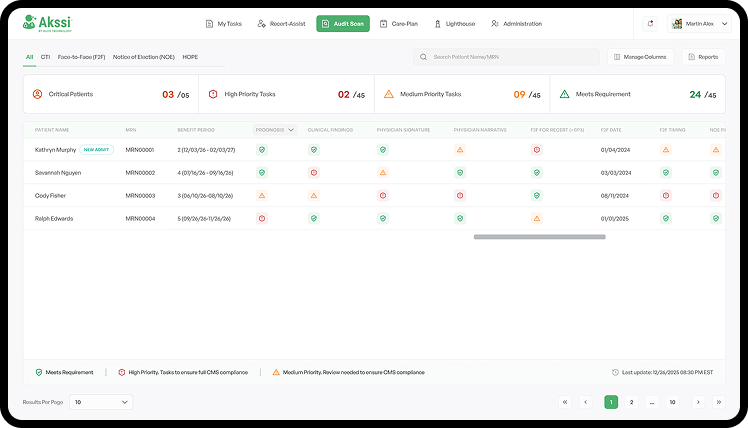This screenshot has width=748, height=428.
Task: Jump to the last page
Action: [x=718, y=402]
